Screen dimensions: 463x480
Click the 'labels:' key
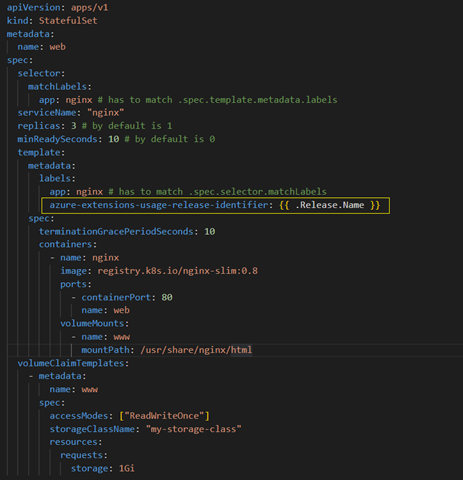pos(57,178)
